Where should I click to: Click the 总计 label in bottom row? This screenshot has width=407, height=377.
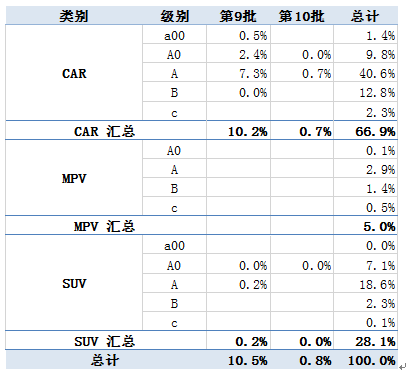[106, 360]
